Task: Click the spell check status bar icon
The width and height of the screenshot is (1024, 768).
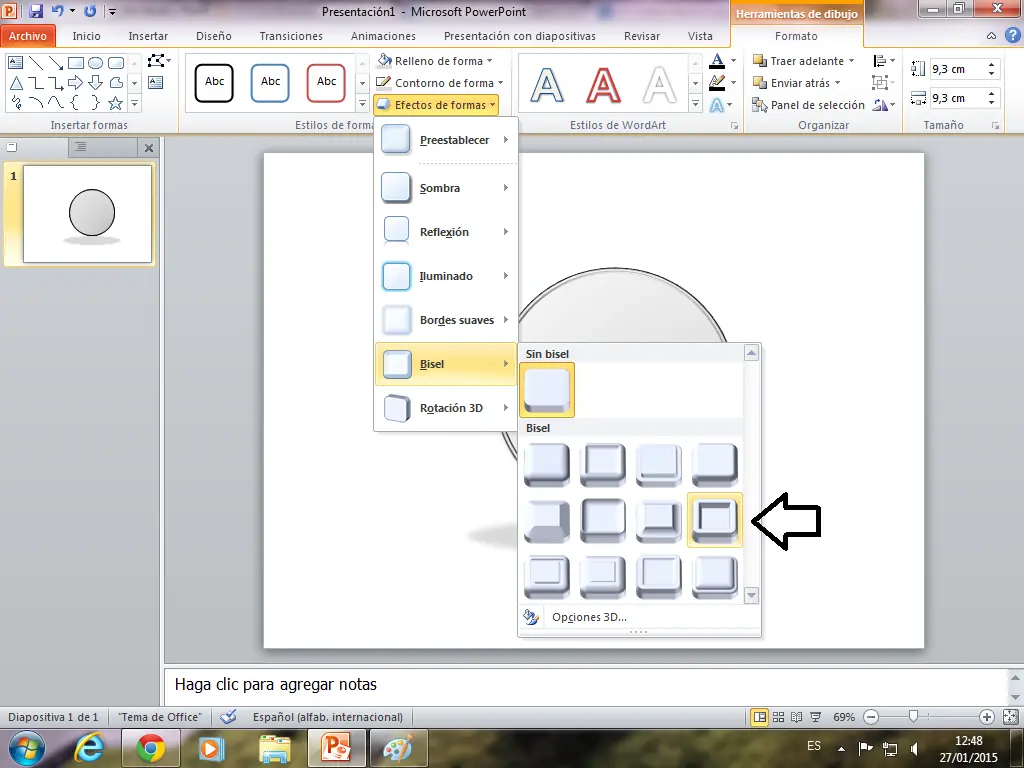Action: (x=228, y=716)
